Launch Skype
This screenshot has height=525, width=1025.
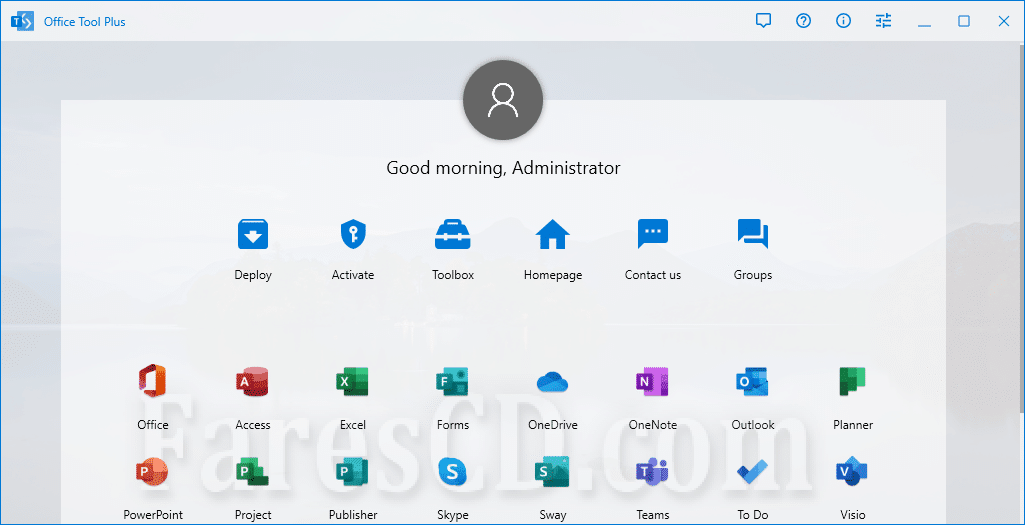coord(453,471)
